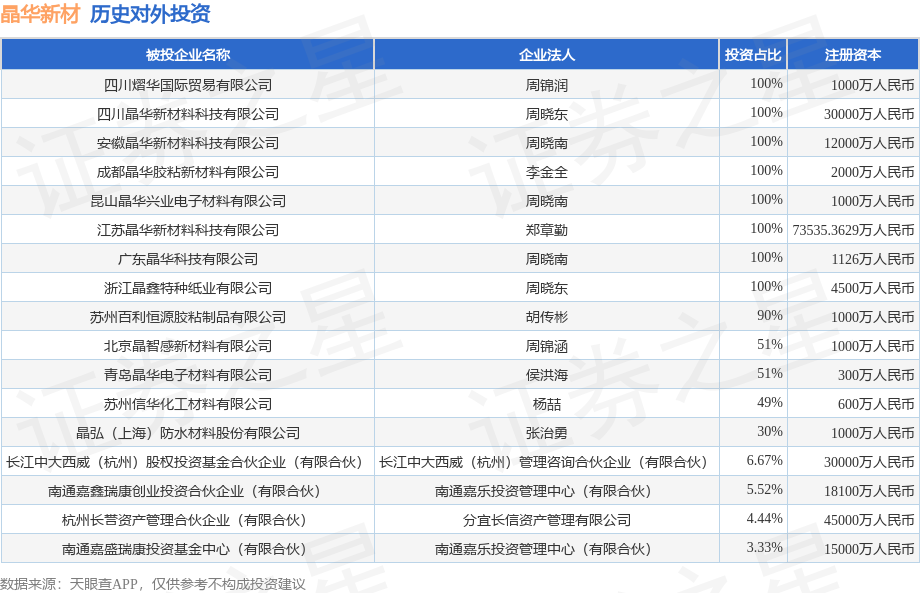Screen dimensions: 920x593
Task: Click the 3.33% investment ratio
Action: [765, 547]
